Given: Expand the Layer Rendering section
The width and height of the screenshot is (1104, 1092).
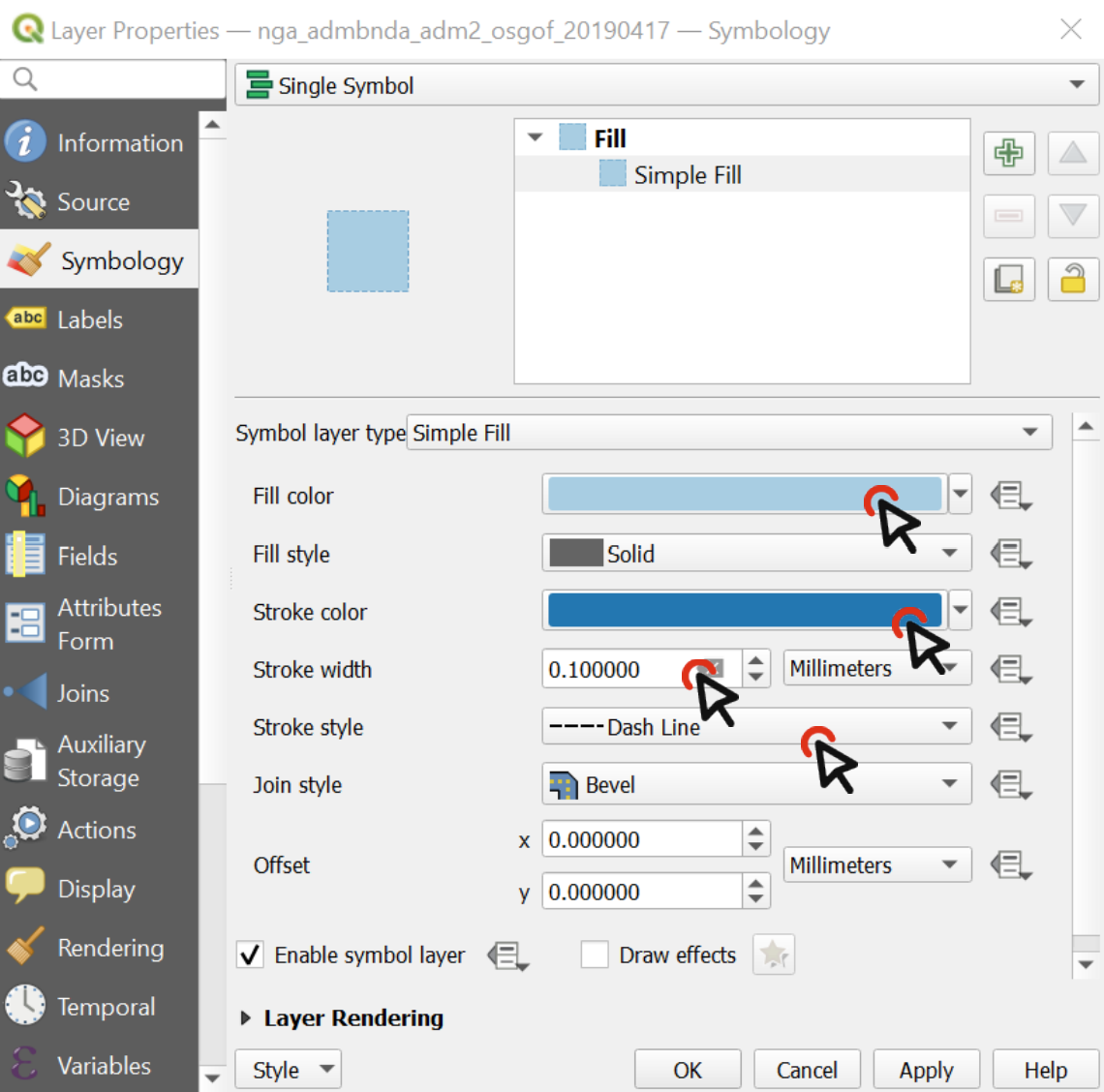Looking at the screenshot, I should [x=246, y=1018].
